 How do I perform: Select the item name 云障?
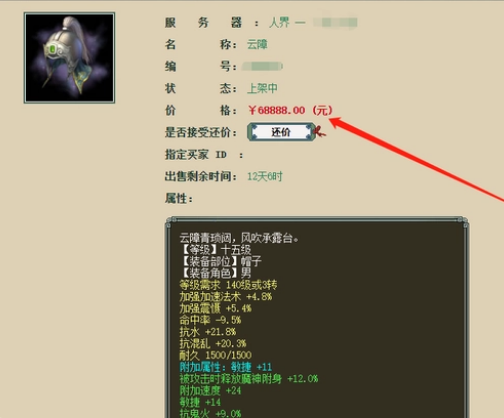point(257,44)
